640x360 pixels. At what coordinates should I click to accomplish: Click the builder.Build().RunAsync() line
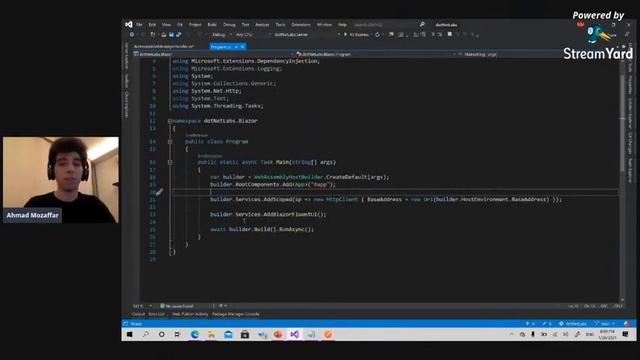[262, 229]
